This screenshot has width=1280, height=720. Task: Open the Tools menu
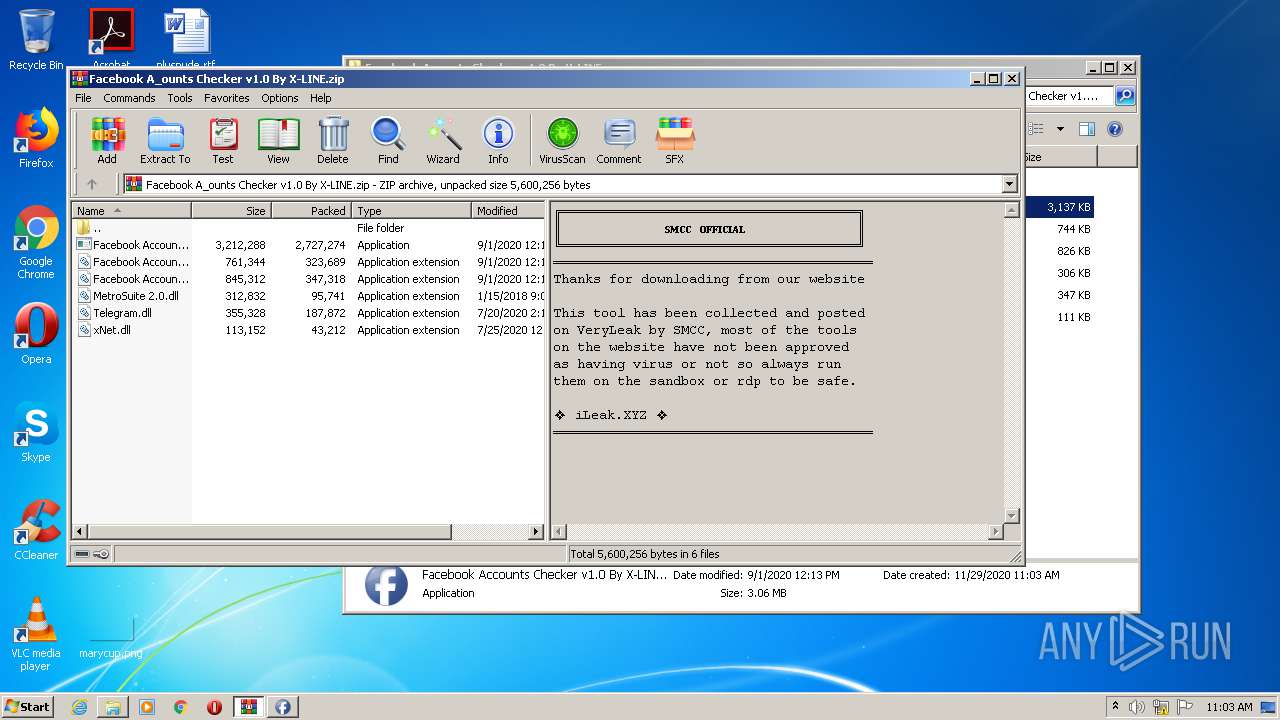pyautogui.click(x=180, y=98)
